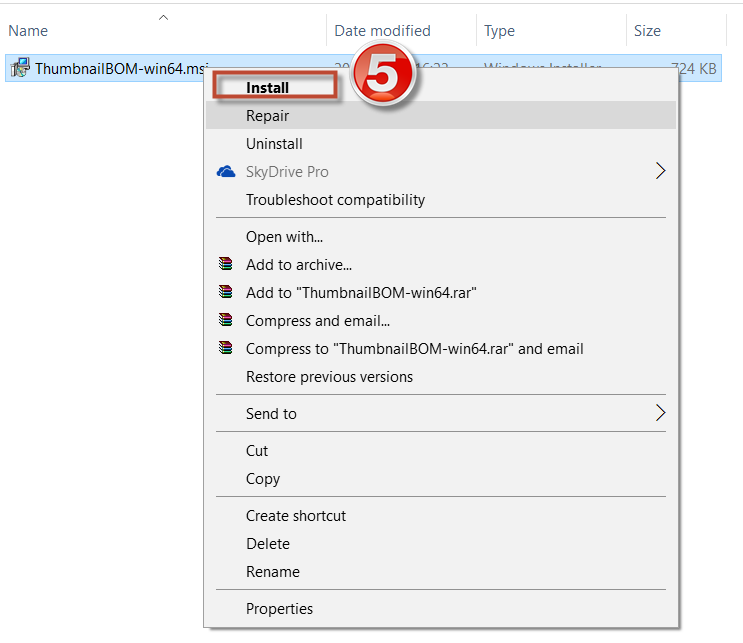
Task: Click the sort arrow above the Name column
Action: 163,17
